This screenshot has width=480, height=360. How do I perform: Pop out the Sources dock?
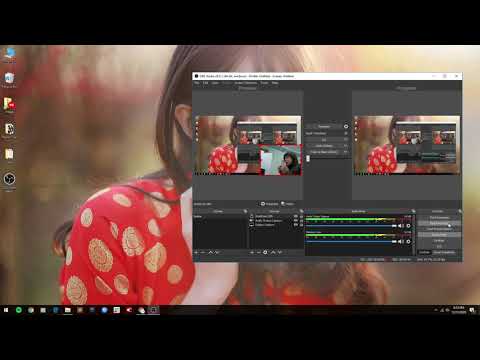[301, 211]
